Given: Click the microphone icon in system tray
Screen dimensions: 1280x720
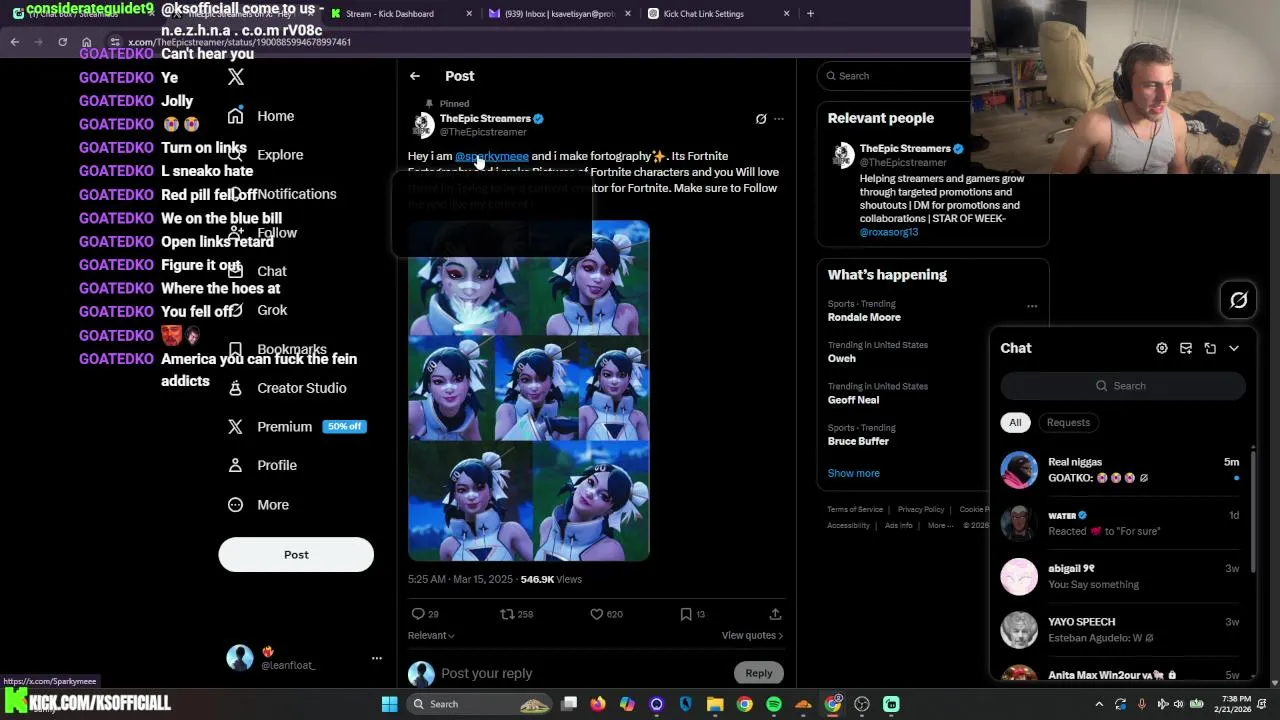Looking at the screenshot, I should 1141,704.
